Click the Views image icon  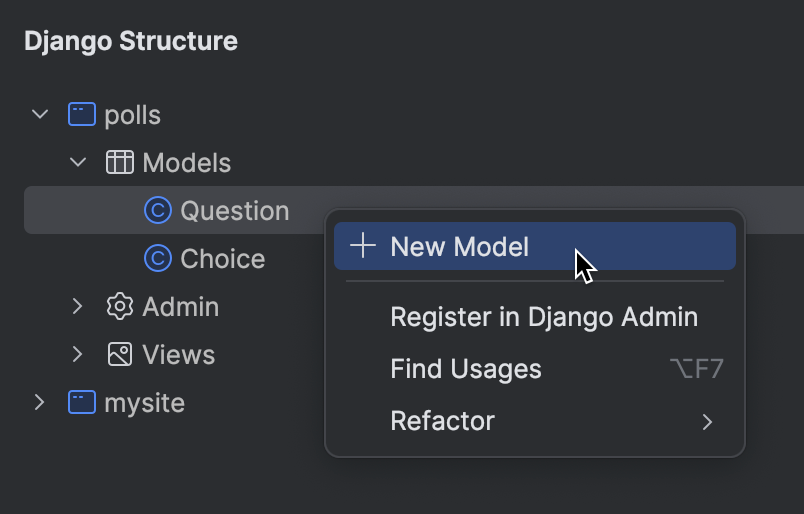(x=120, y=355)
